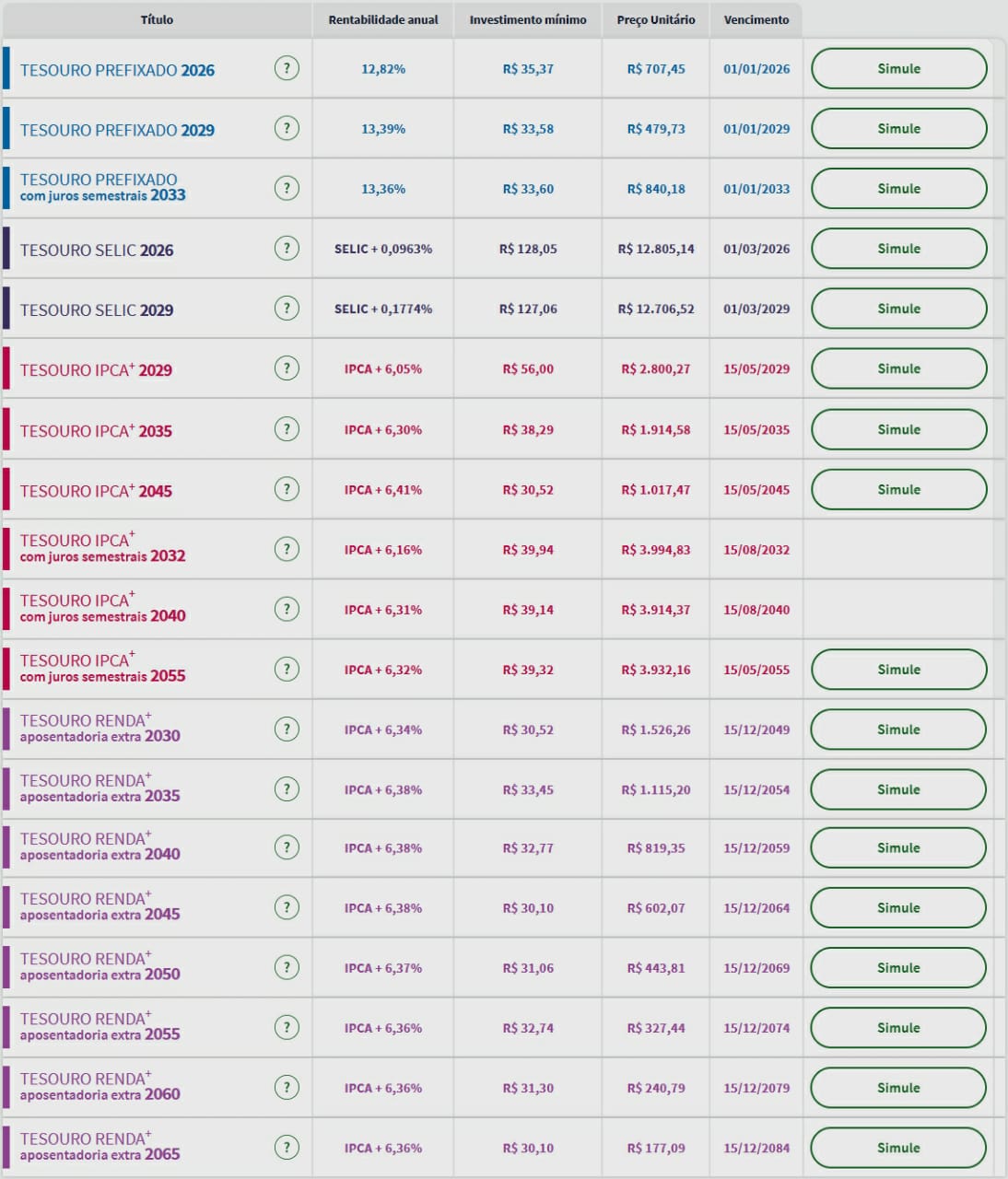Open help for Tesouro Renda+ extra 2050

point(287,967)
